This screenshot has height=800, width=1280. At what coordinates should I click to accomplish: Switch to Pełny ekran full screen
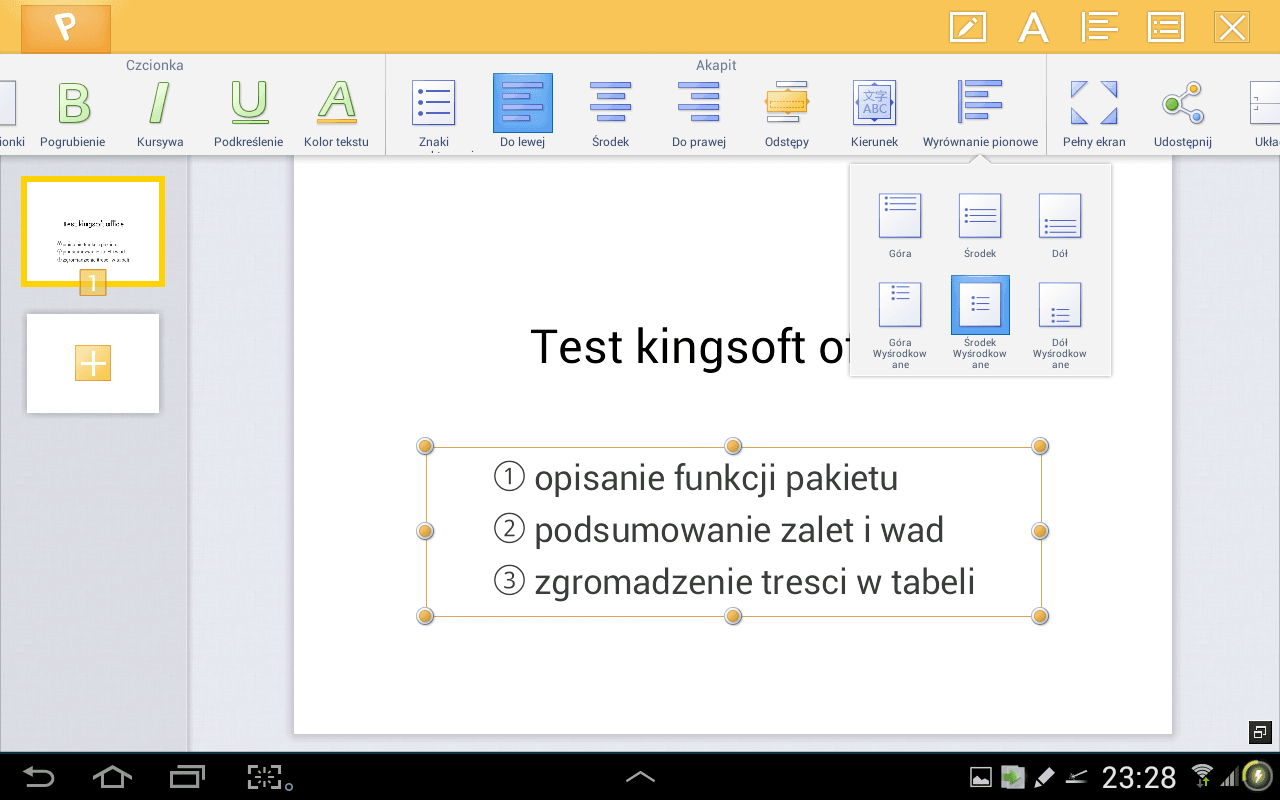point(1094,114)
